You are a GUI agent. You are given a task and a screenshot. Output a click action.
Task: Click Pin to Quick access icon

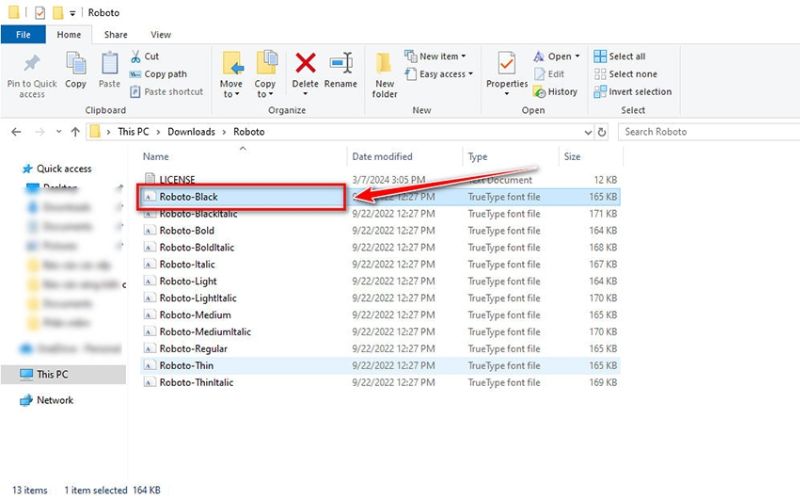(x=32, y=63)
